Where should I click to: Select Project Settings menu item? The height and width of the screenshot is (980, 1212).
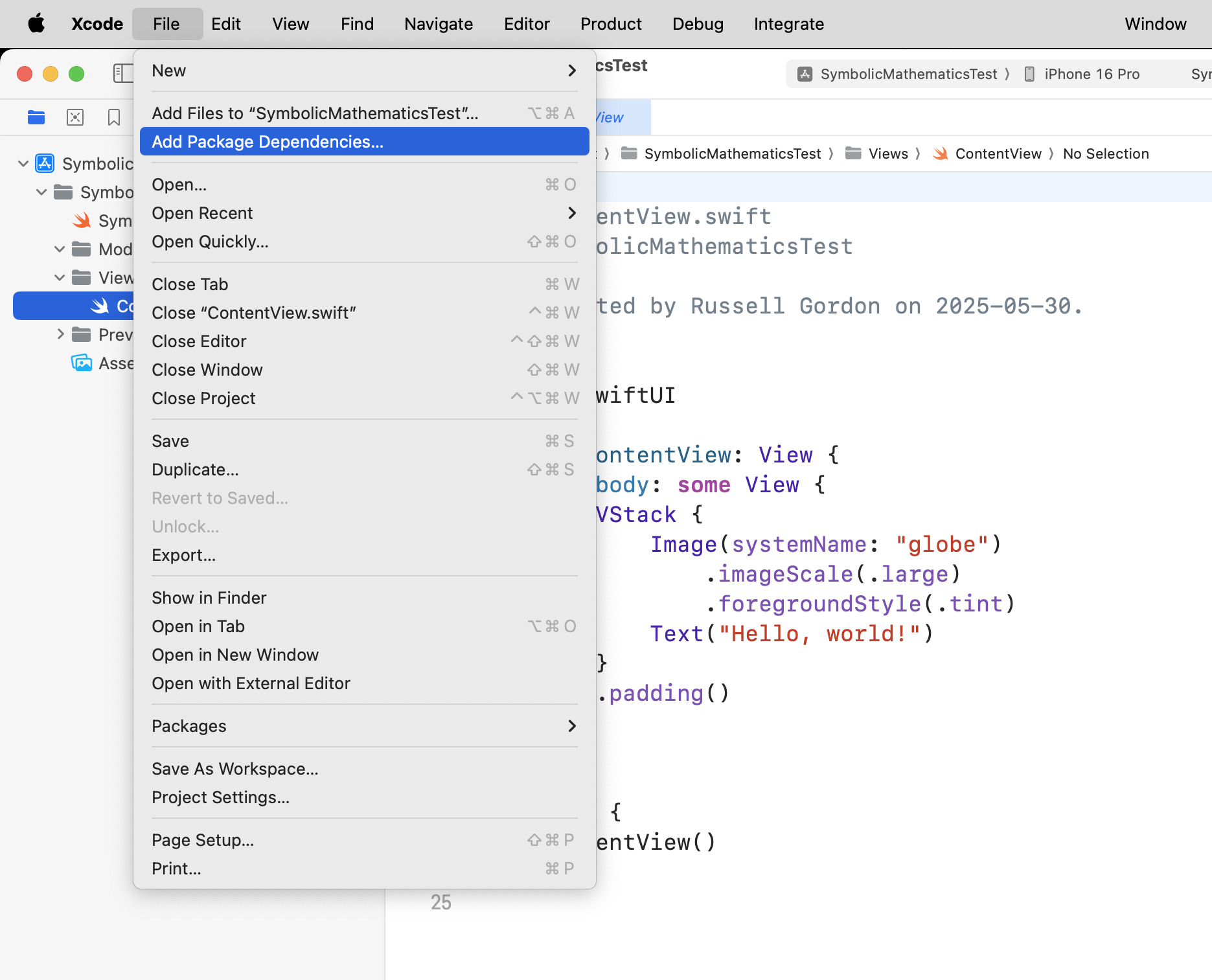[220, 797]
